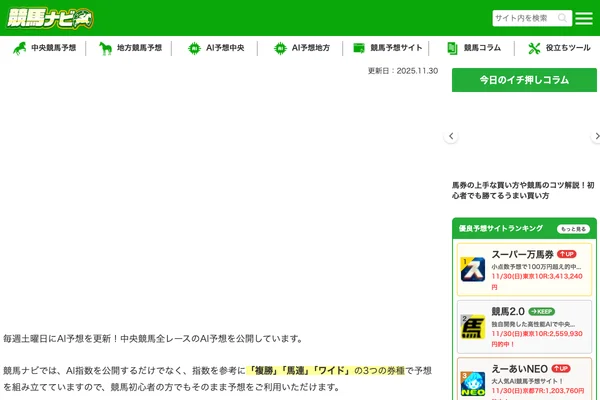Click the document icon for 競馬コラム

(452, 48)
